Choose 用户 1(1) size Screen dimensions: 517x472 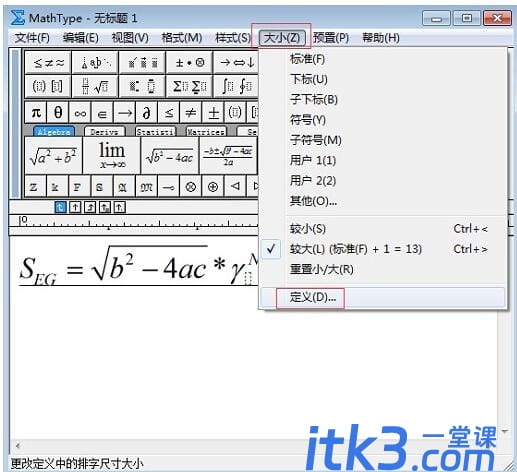coord(382,160)
